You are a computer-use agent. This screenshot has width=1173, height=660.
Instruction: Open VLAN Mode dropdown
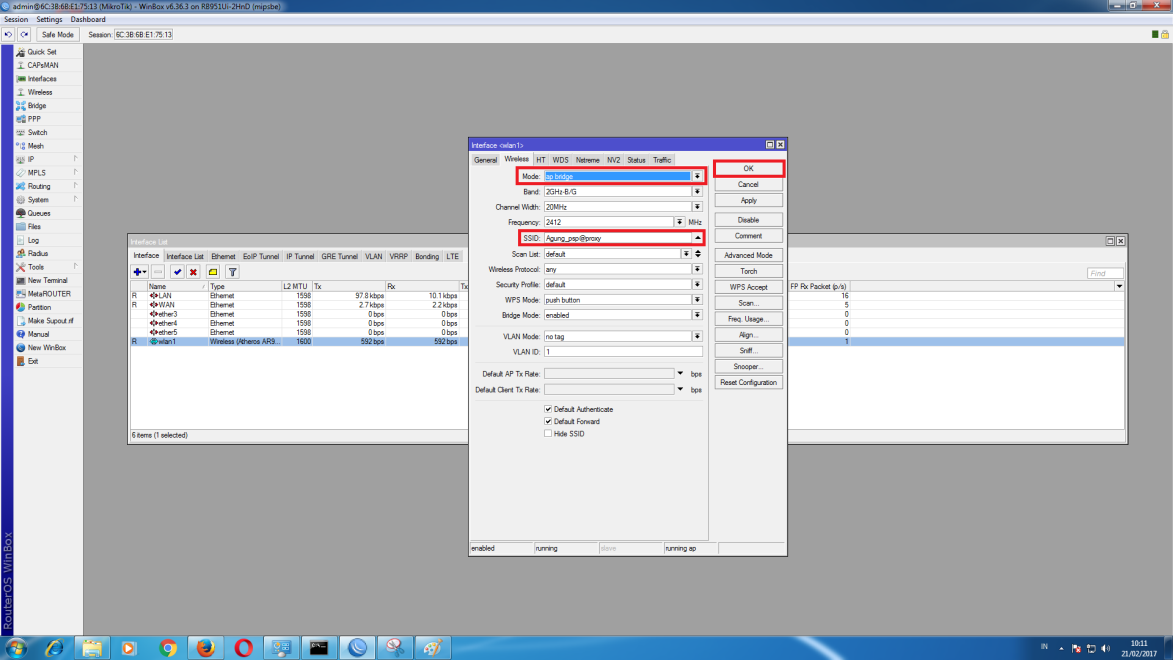697,337
